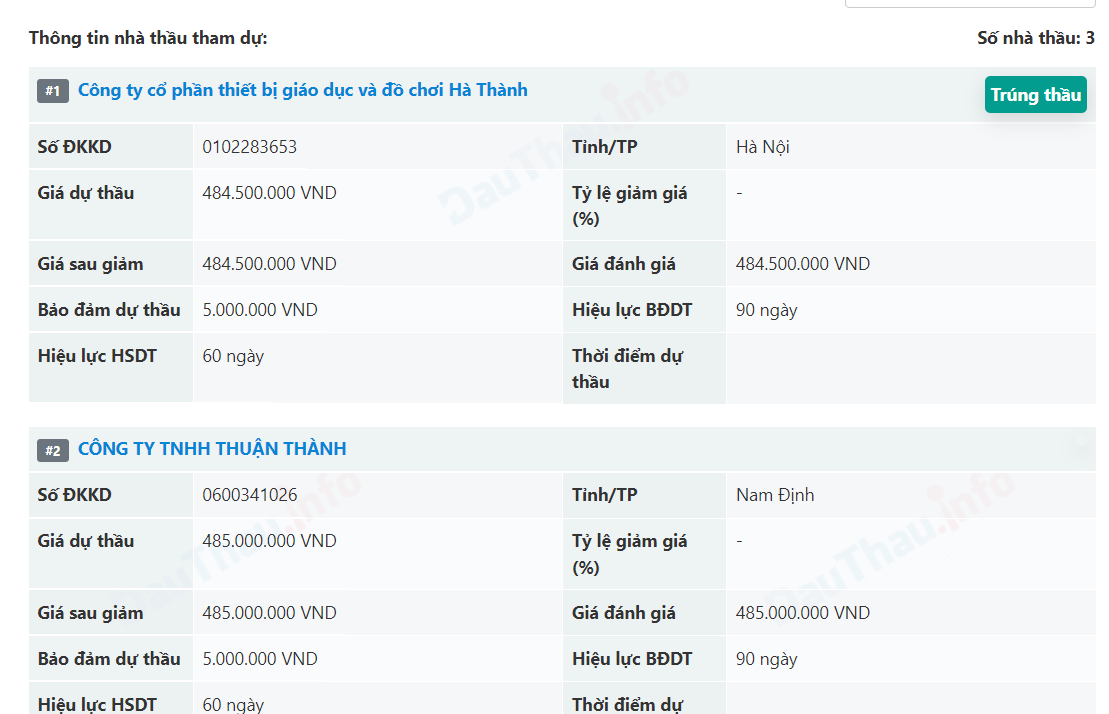The height and width of the screenshot is (714, 1109).
Task: Open CÔNG TY TNHH THUẬN THÀNH link
Action: 211,449
